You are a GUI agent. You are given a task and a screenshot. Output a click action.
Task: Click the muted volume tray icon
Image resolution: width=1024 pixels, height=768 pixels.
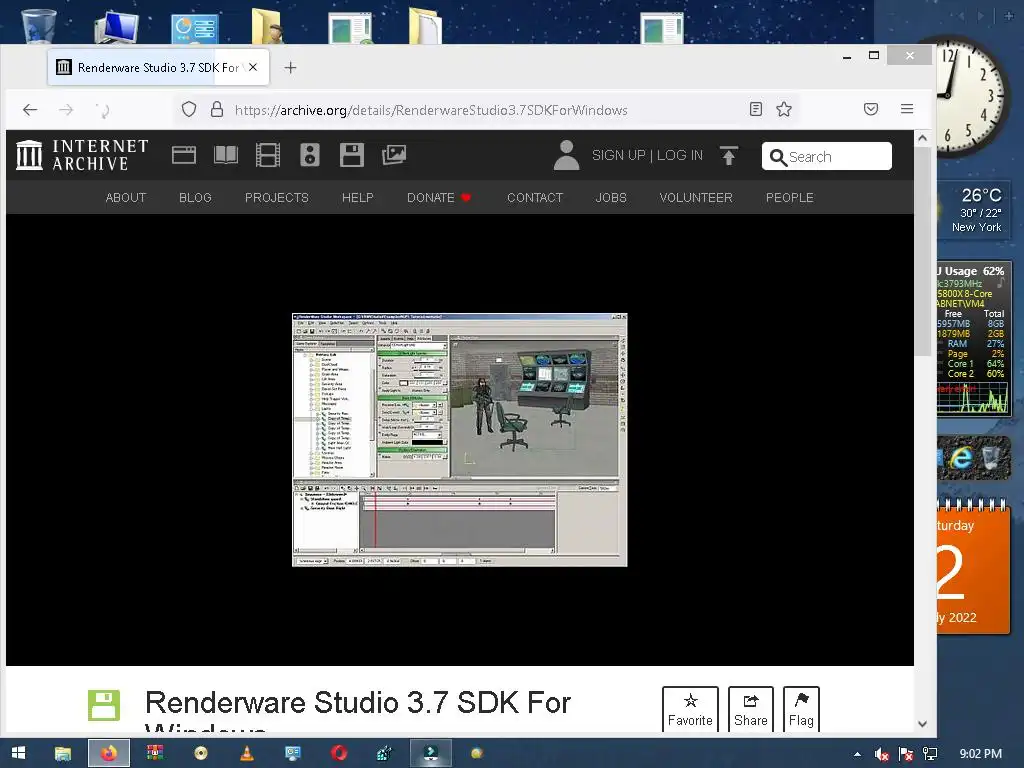click(x=882, y=754)
